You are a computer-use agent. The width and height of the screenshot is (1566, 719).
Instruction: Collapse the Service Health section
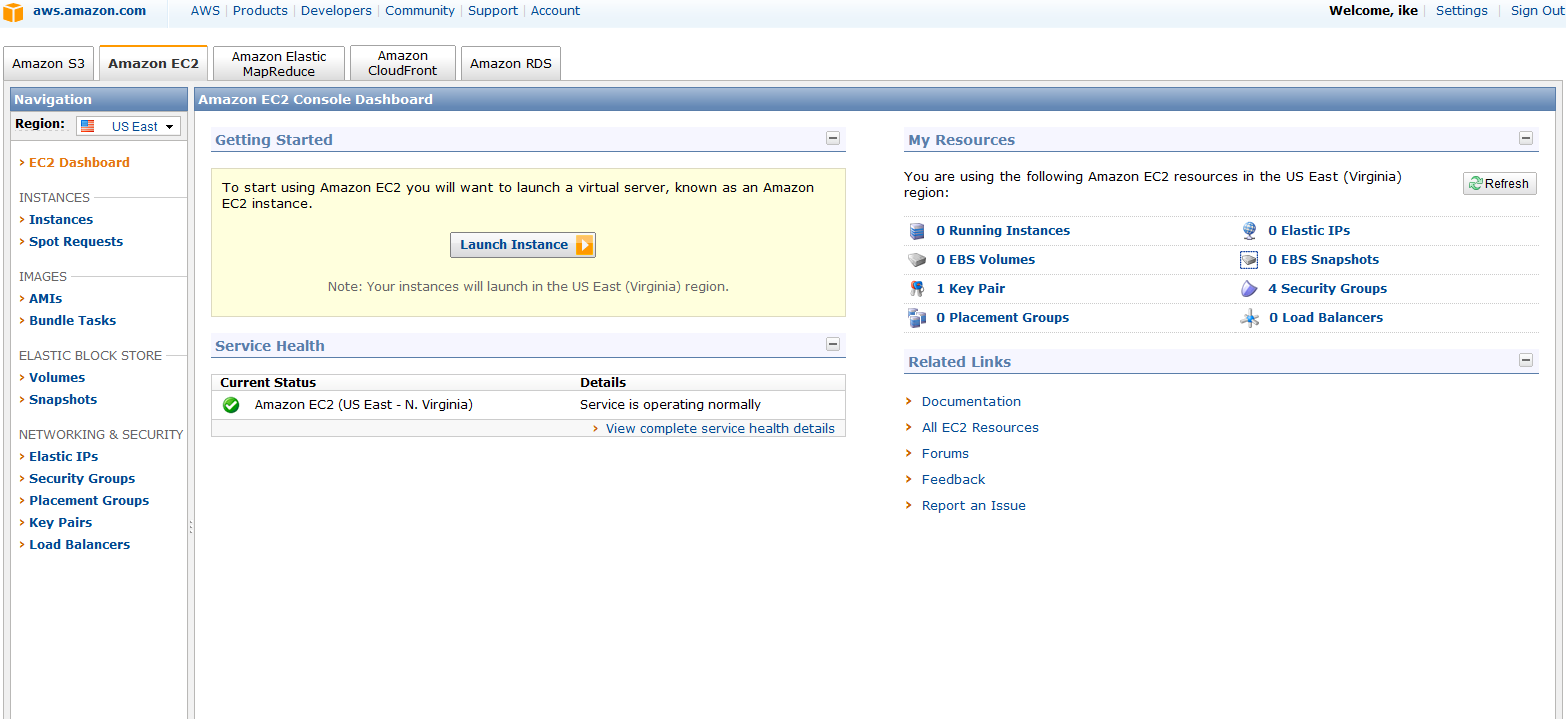point(833,344)
